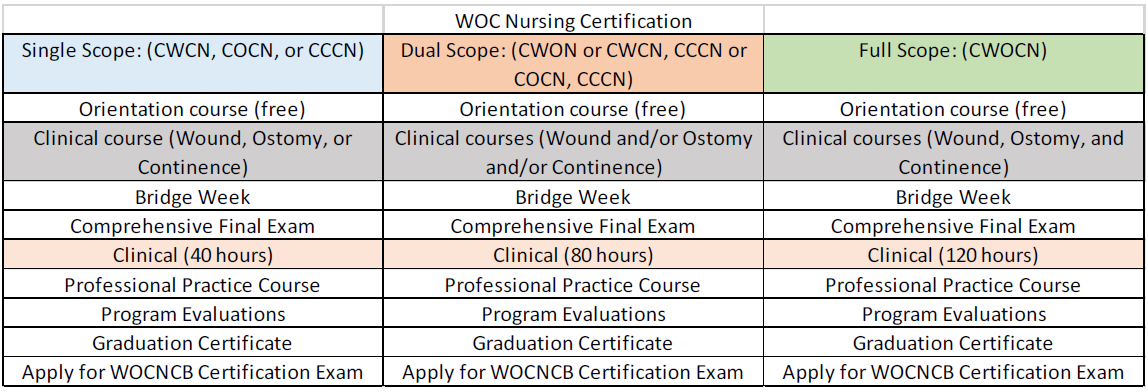The width and height of the screenshot is (1148, 392).
Task: Click the green Full Scope (CWOCN) cell
Action: click(x=955, y=64)
